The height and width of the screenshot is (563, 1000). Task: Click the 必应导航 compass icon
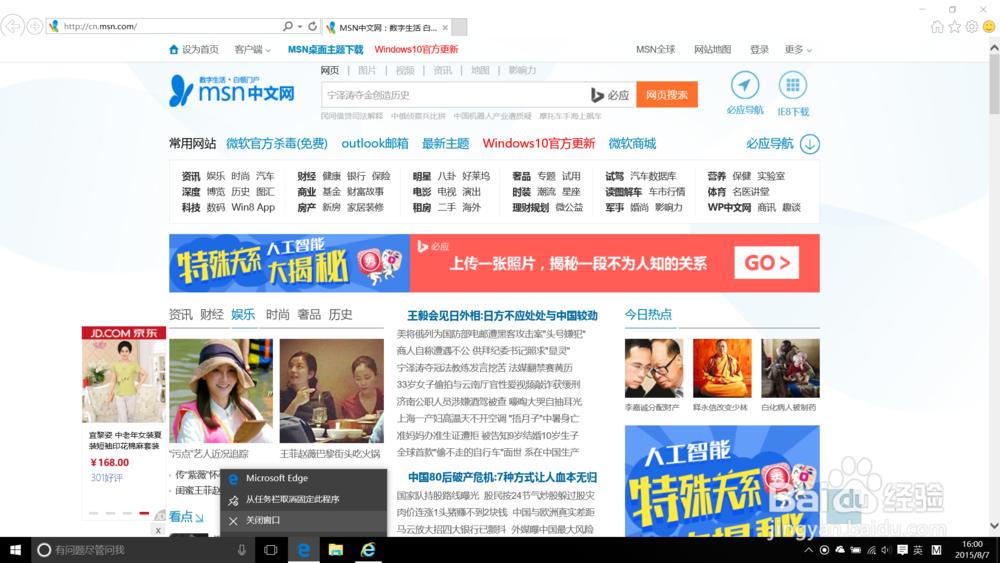pyautogui.click(x=744, y=85)
